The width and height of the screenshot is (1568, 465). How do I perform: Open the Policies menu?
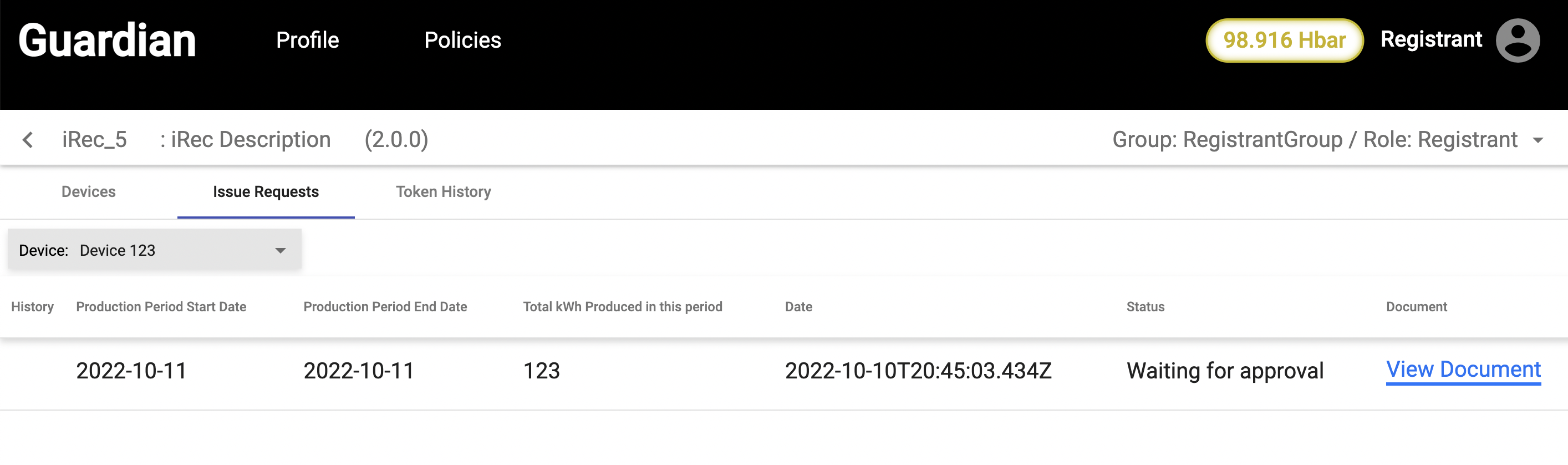(462, 40)
